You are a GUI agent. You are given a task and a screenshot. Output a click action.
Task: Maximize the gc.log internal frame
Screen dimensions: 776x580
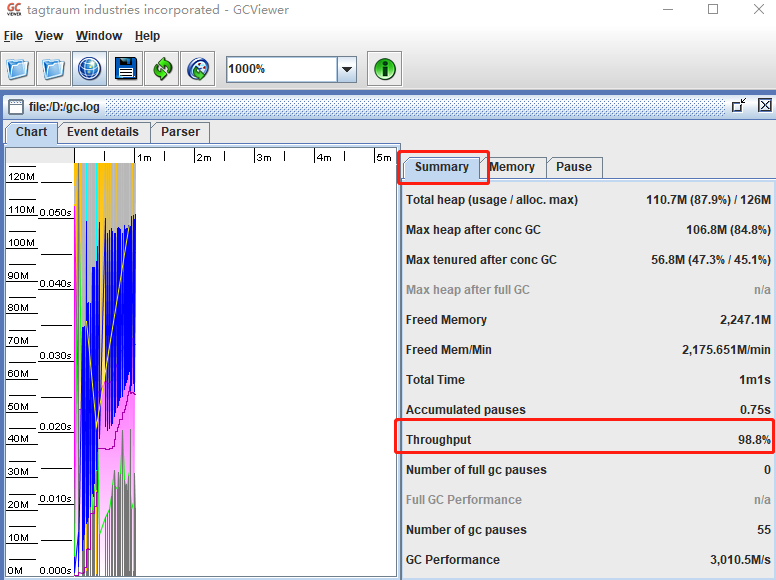[739, 105]
